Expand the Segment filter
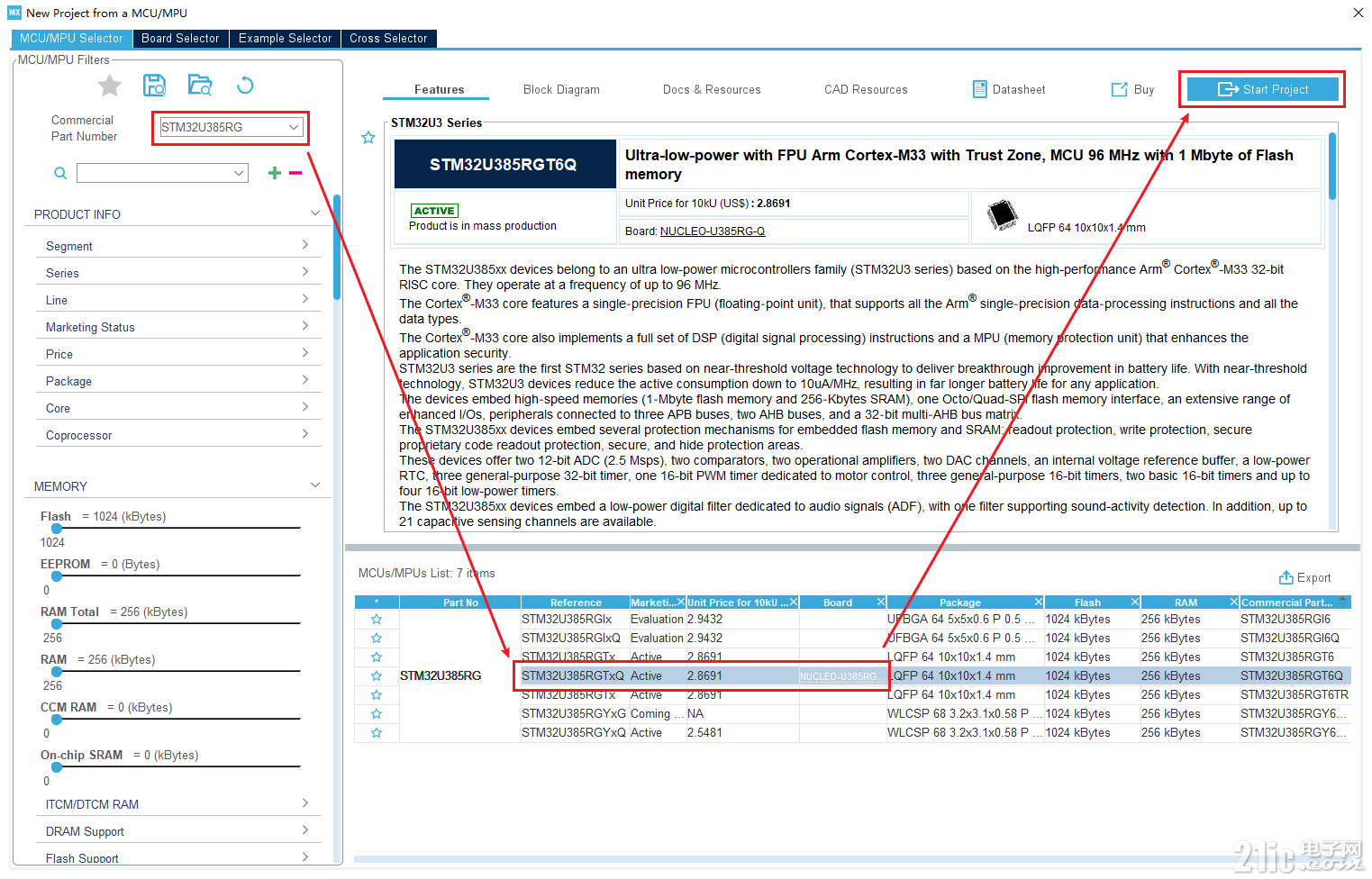 tap(304, 245)
